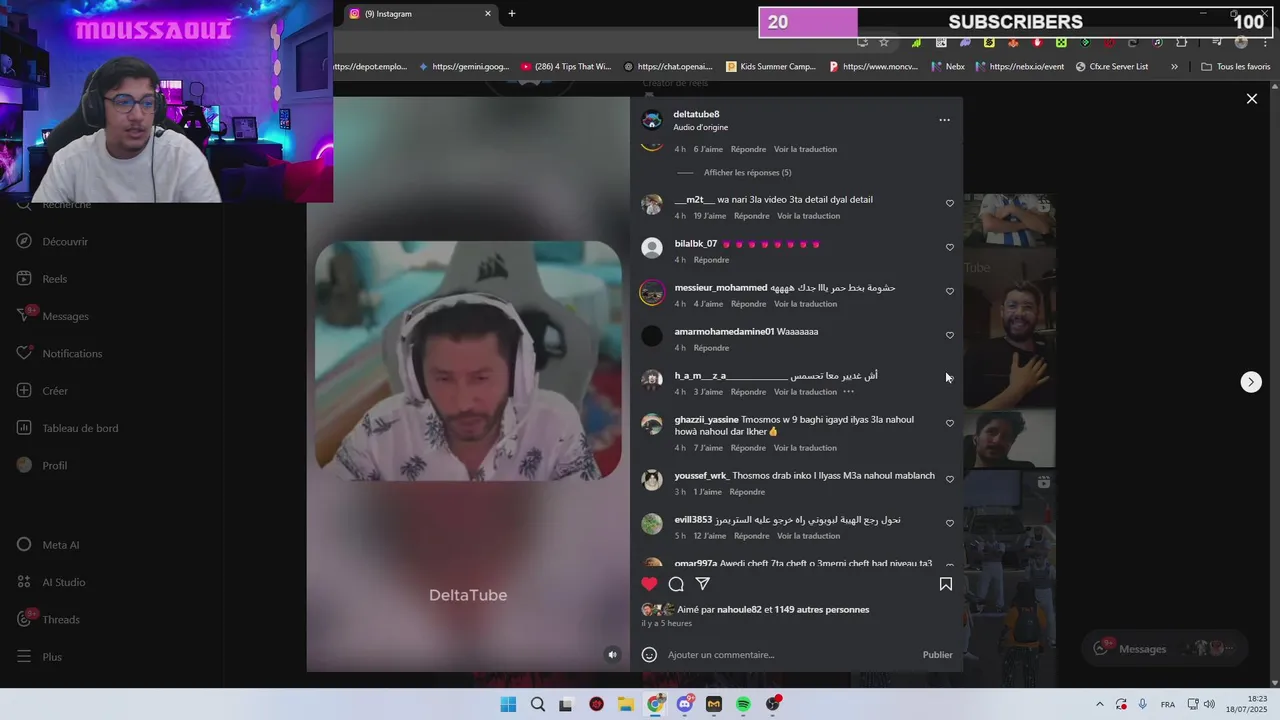Open Gemini bookmark
The image size is (1280, 720).
[x=464, y=67]
